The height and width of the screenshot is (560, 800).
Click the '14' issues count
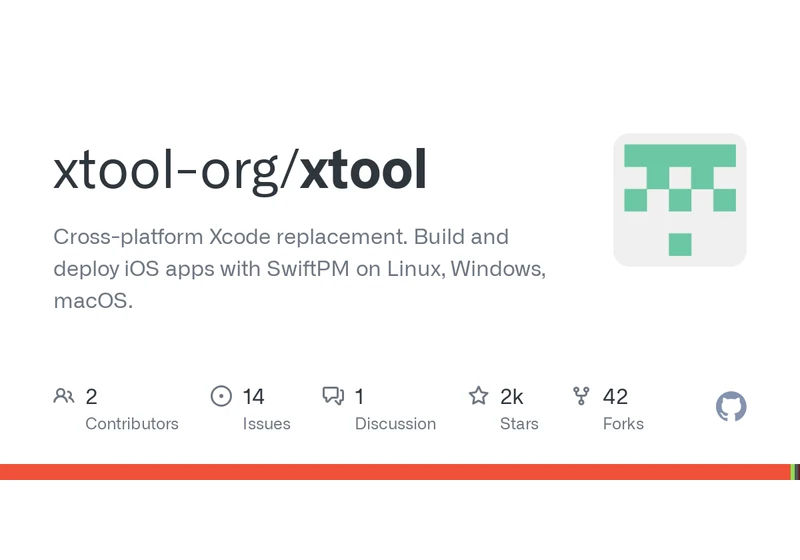(254, 397)
